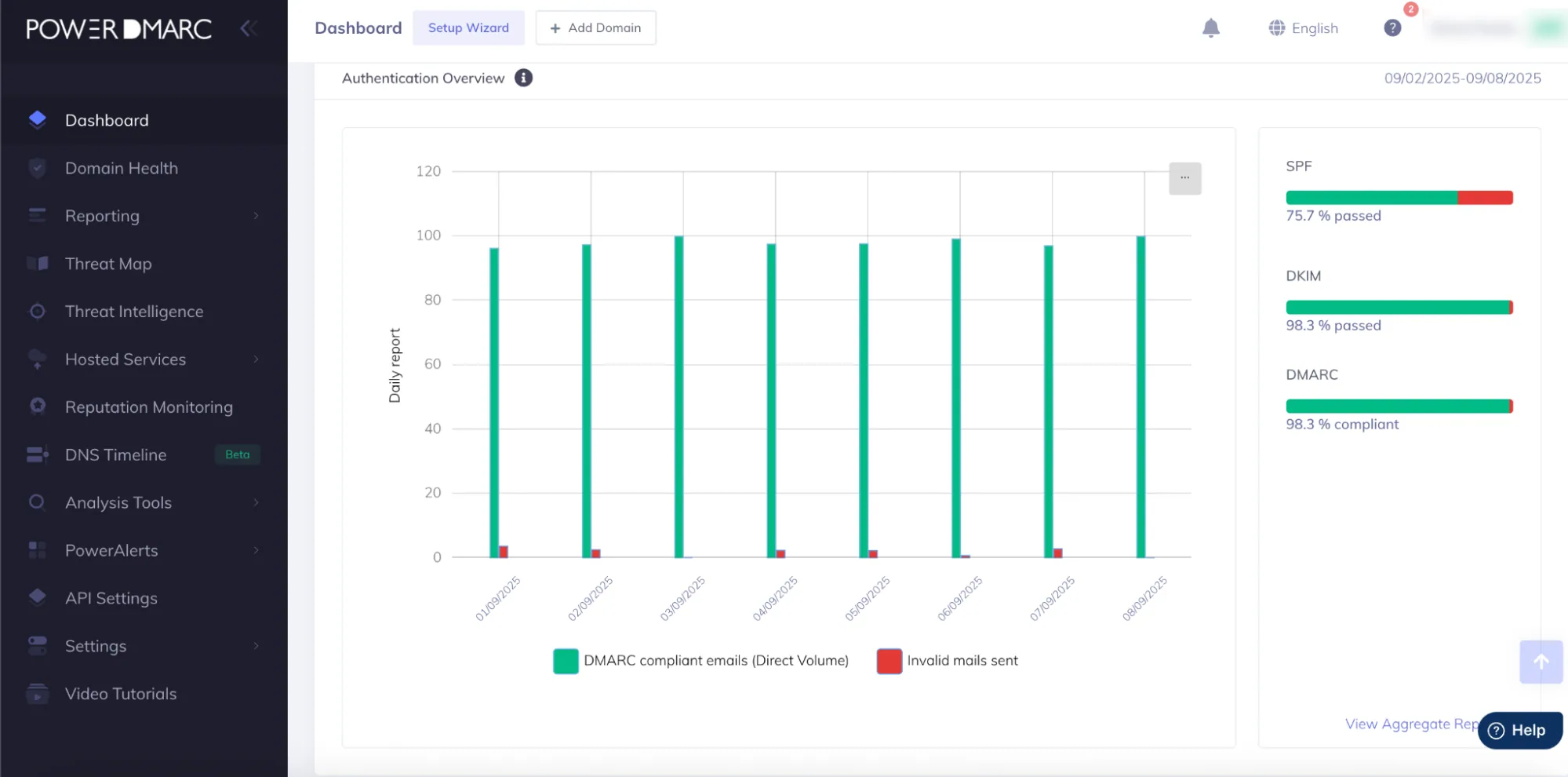Toggle Invalid mails sent legend swatch

890,661
